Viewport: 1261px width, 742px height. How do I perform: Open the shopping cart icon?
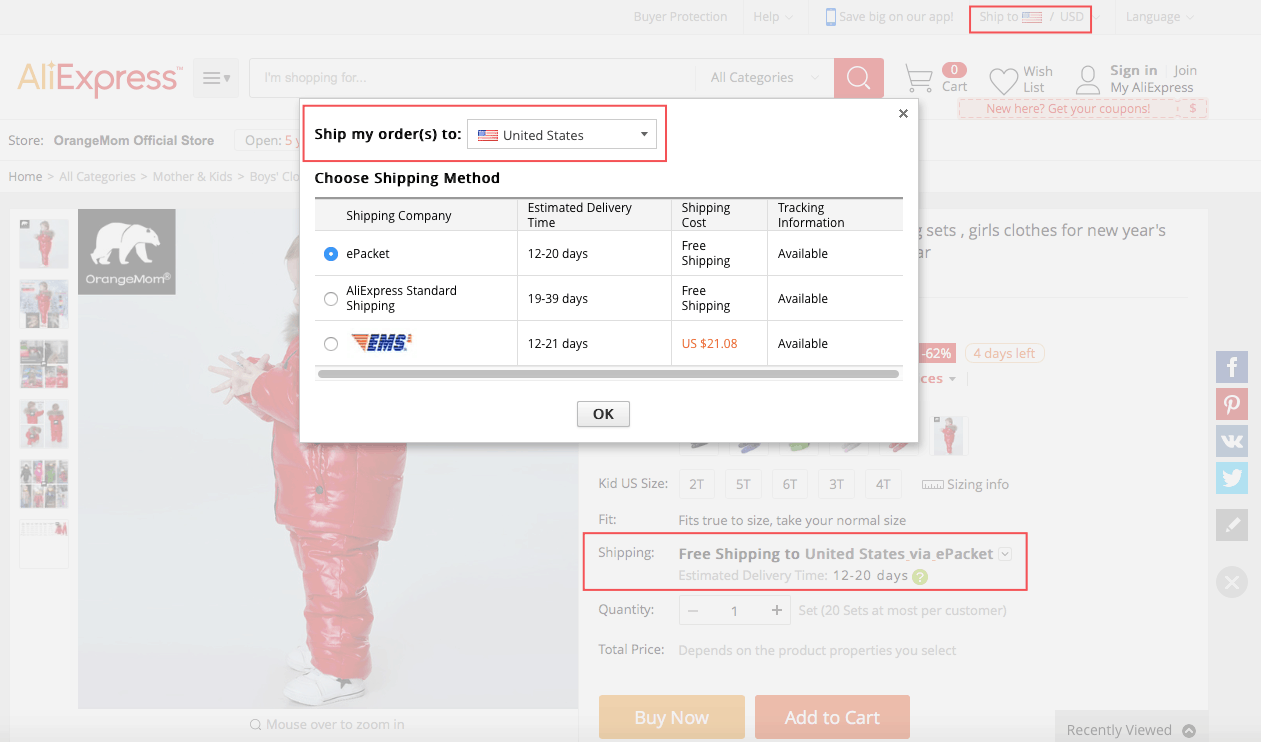tap(919, 78)
